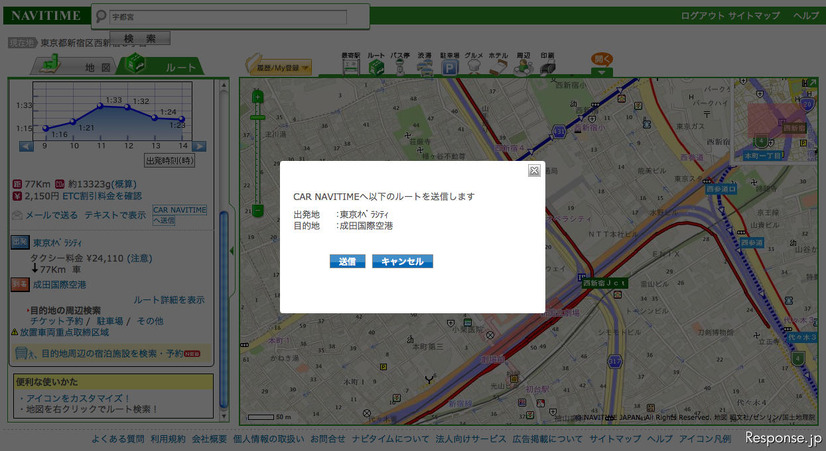Screen dimensions: 826x451
Task: Click the 出発時刻(時) label box
Action: pyautogui.click(x=170, y=160)
